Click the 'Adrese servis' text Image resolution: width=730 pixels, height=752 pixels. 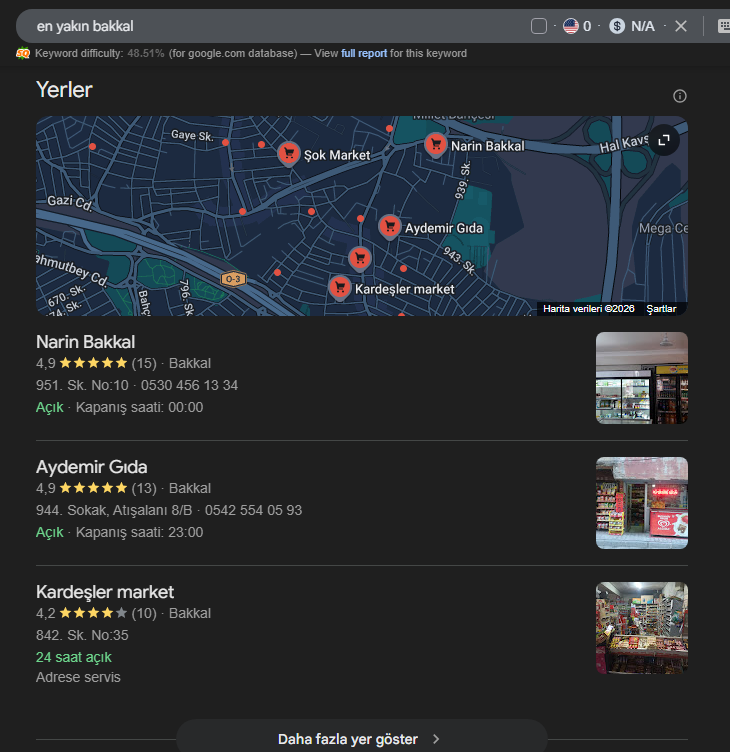click(x=78, y=677)
